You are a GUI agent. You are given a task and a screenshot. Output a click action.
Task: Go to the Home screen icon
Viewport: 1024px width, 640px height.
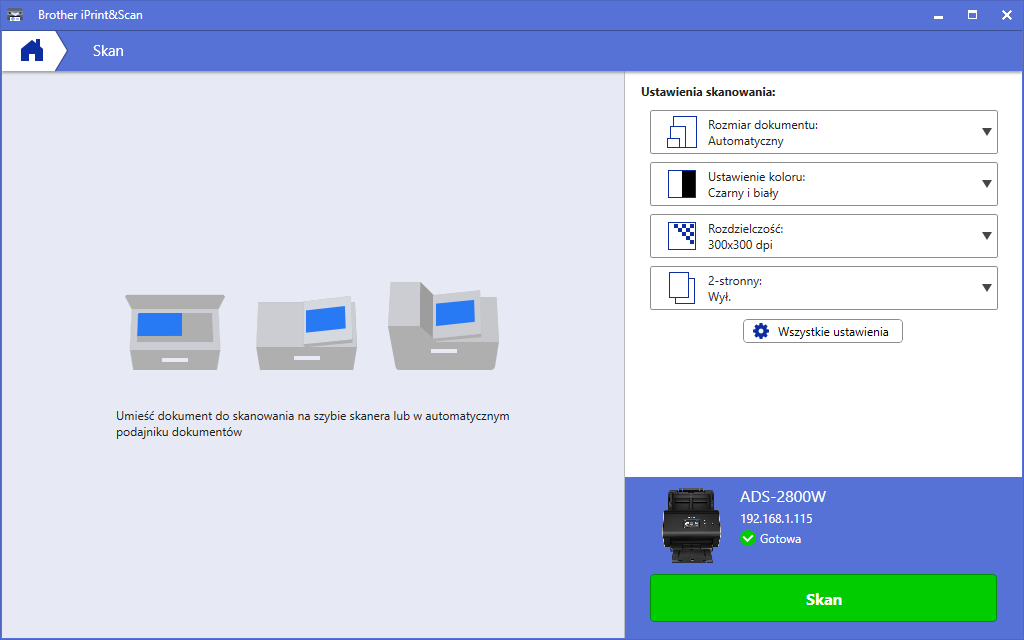coord(31,50)
